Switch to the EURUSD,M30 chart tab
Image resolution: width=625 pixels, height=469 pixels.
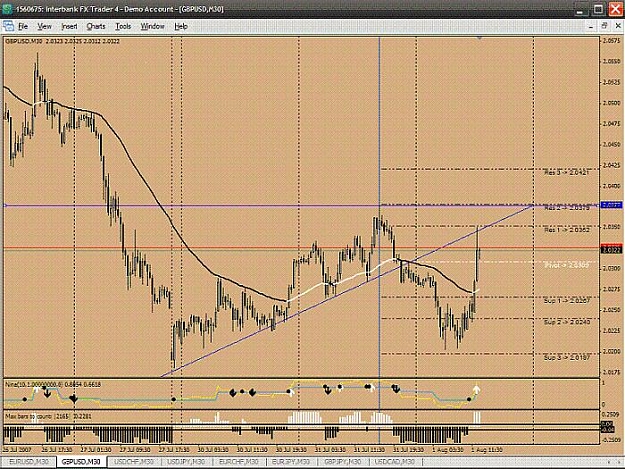coord(29,462)
